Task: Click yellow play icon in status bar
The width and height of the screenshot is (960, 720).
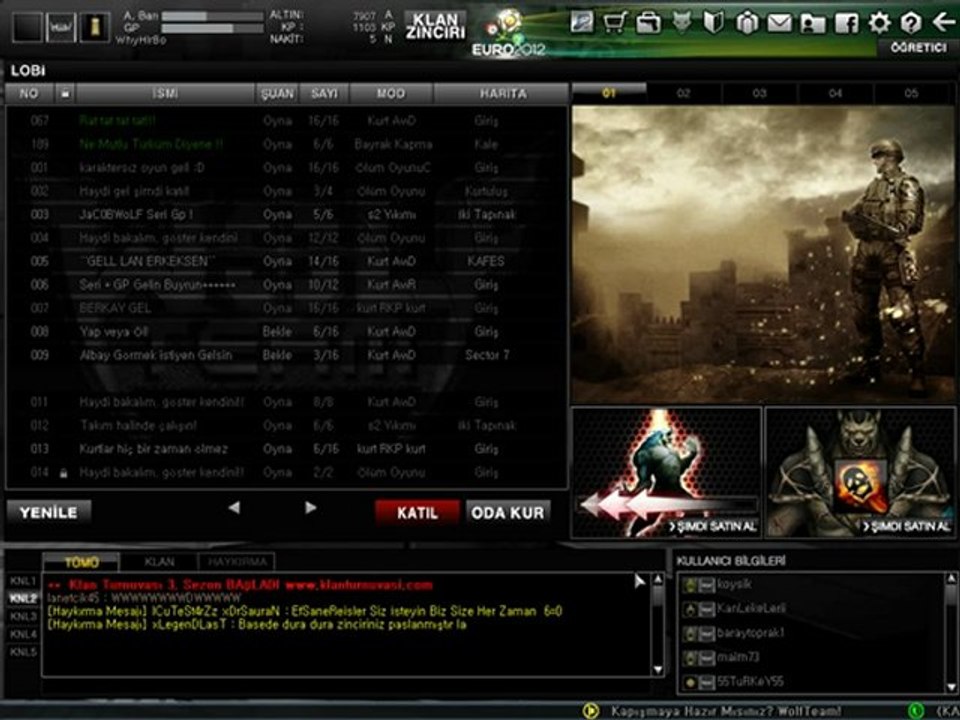Action: [591, 711]
